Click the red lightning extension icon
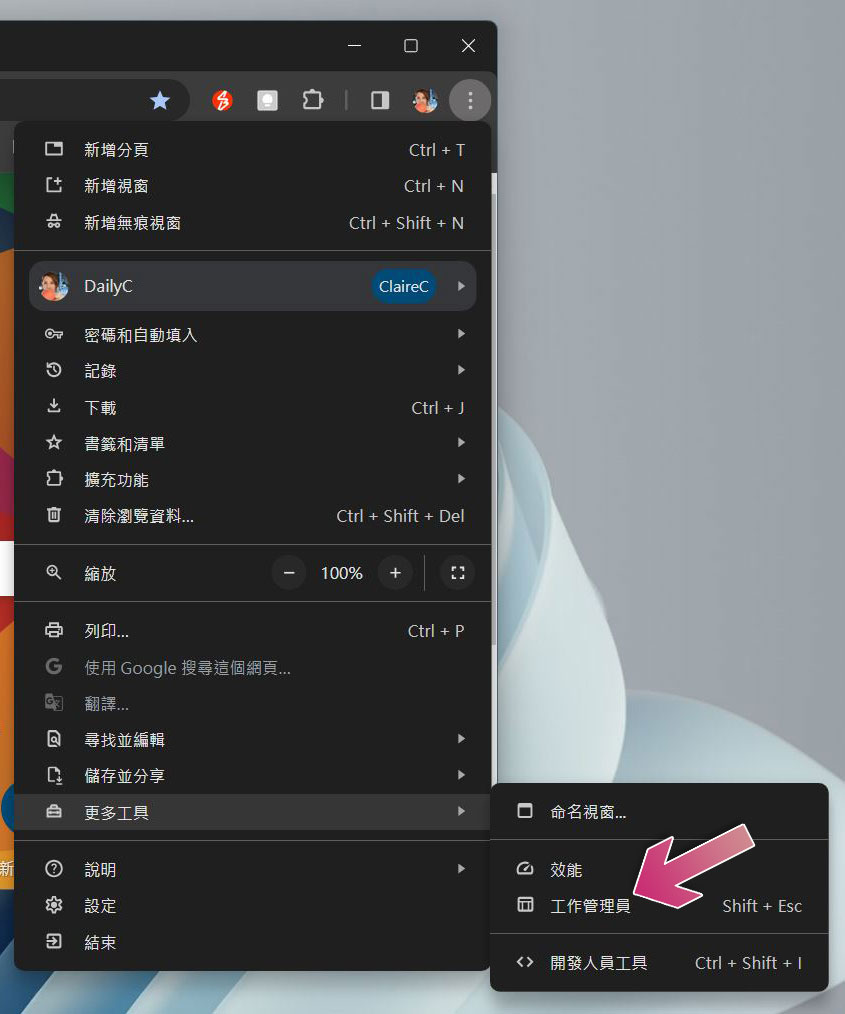845x1014 pixels. pyautogui.click(x=222, y=100)
